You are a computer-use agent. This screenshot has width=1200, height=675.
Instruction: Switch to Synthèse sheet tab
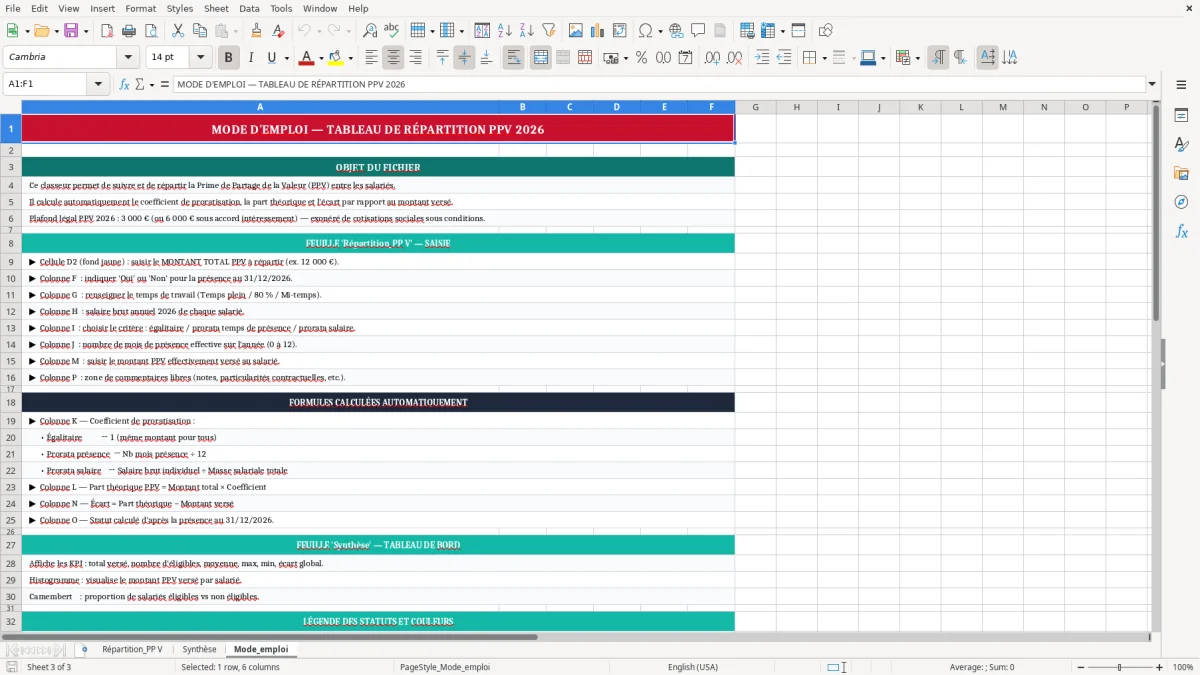click(199, 649)
